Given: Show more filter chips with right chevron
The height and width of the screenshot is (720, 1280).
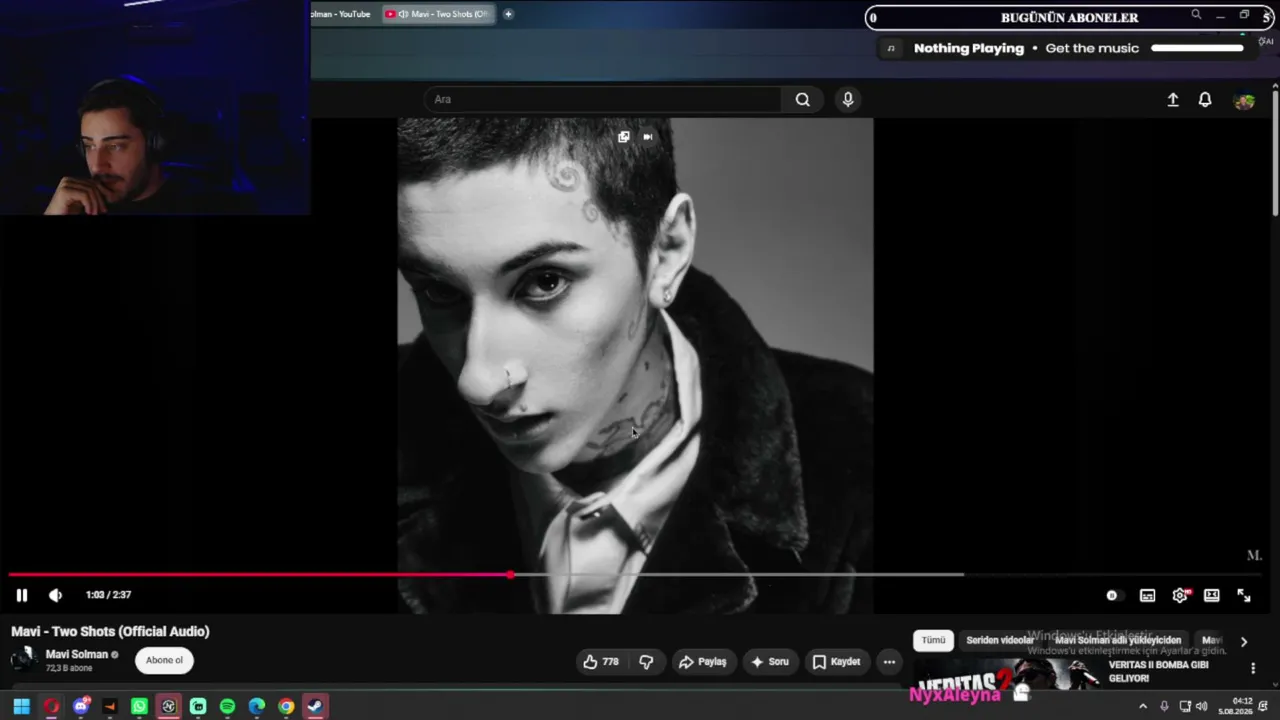Looking at the screenshot, I should [1244, 641].
